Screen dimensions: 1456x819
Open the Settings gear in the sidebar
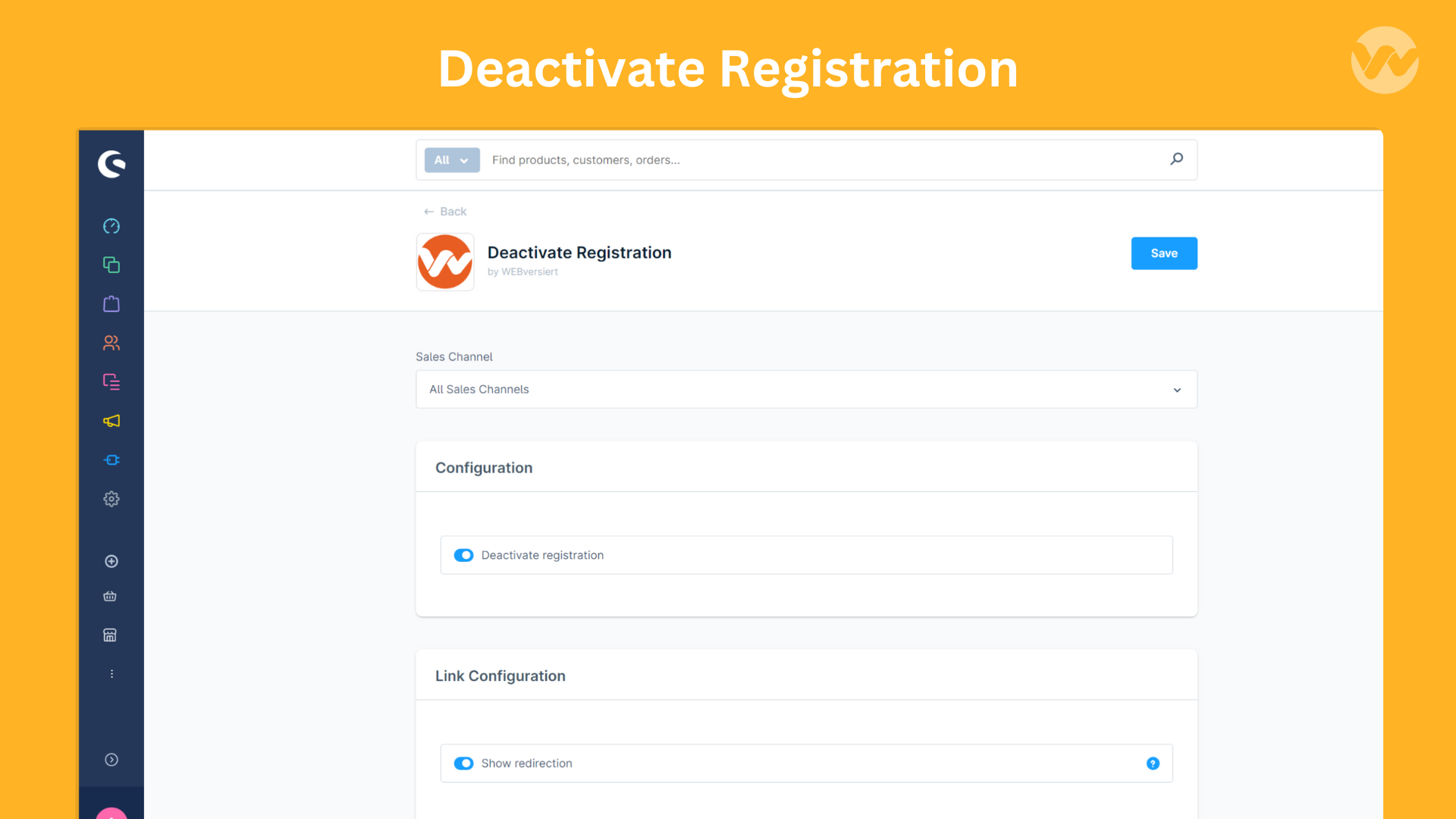click(111, 499)
